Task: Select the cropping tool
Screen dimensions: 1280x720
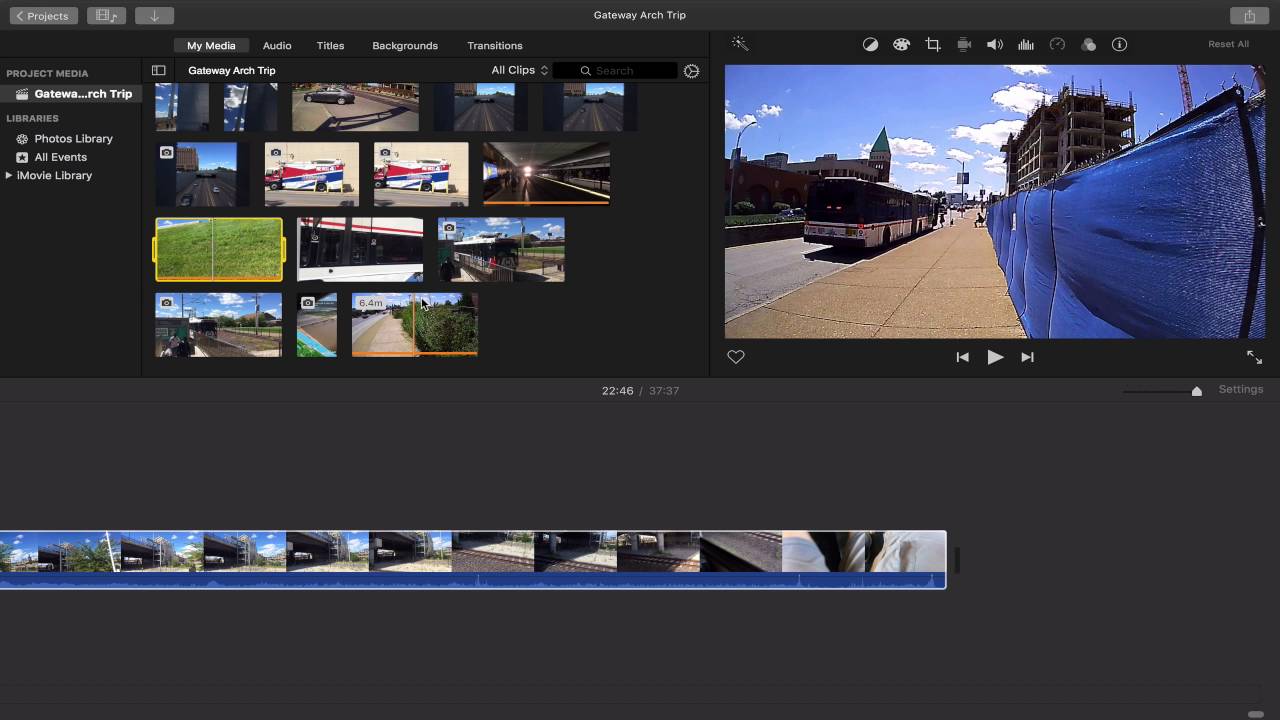Action: click(933, 45)
